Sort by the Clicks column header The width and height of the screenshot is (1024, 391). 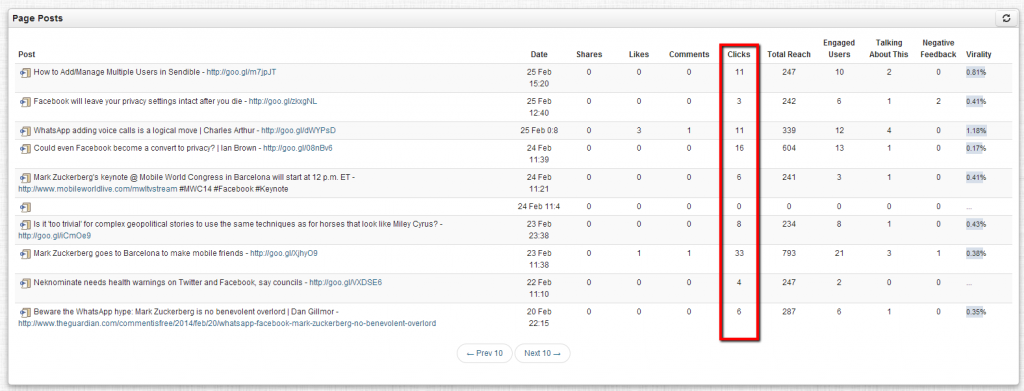pyautogui.click(x=739, y=54)
